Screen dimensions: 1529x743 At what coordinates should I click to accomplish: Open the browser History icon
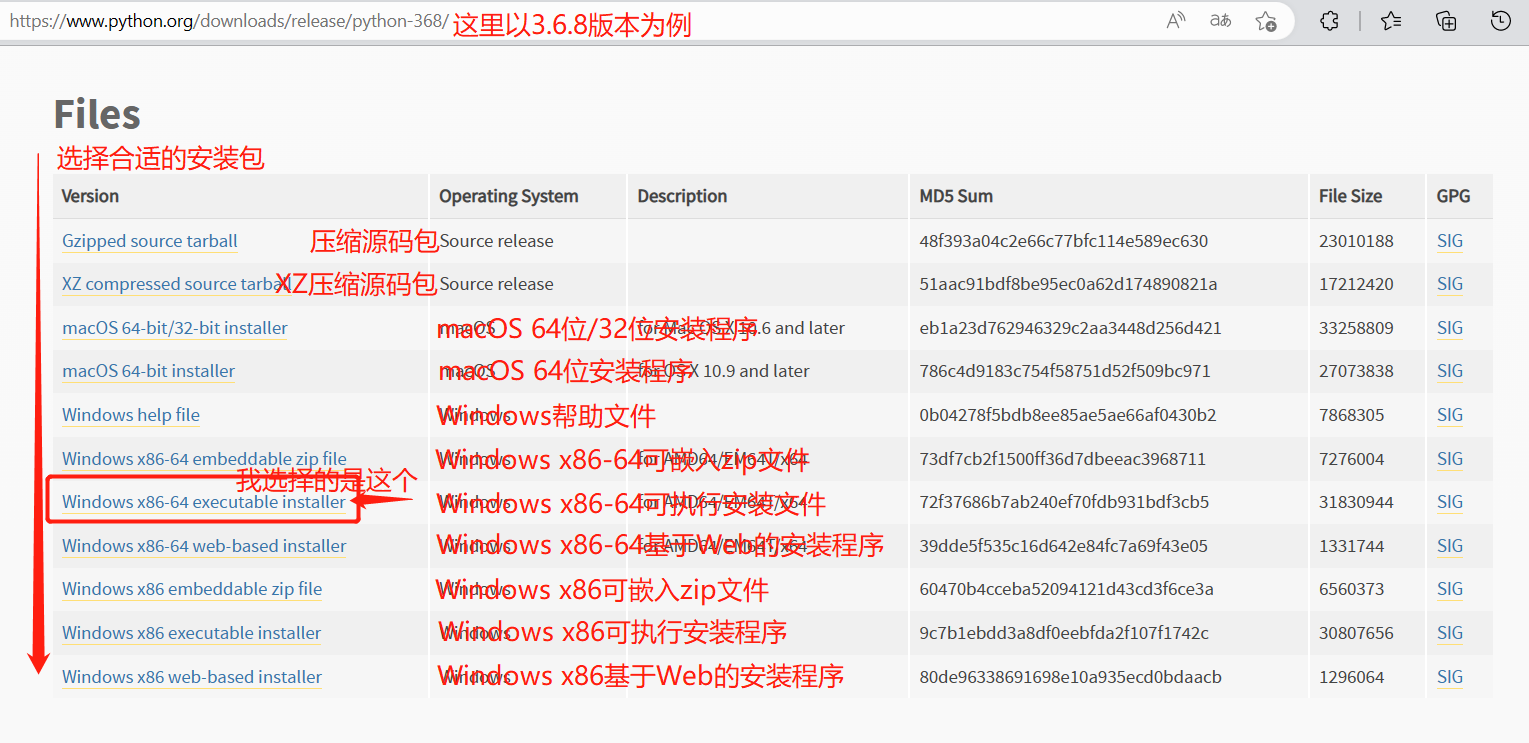pos(1500,20)
